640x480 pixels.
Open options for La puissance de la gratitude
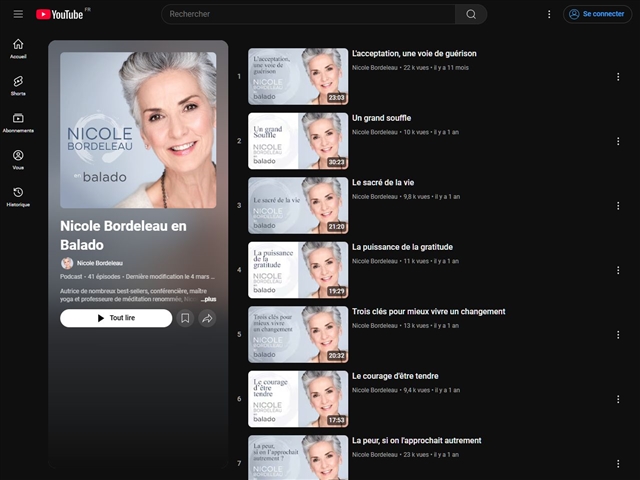coord(618,270)
